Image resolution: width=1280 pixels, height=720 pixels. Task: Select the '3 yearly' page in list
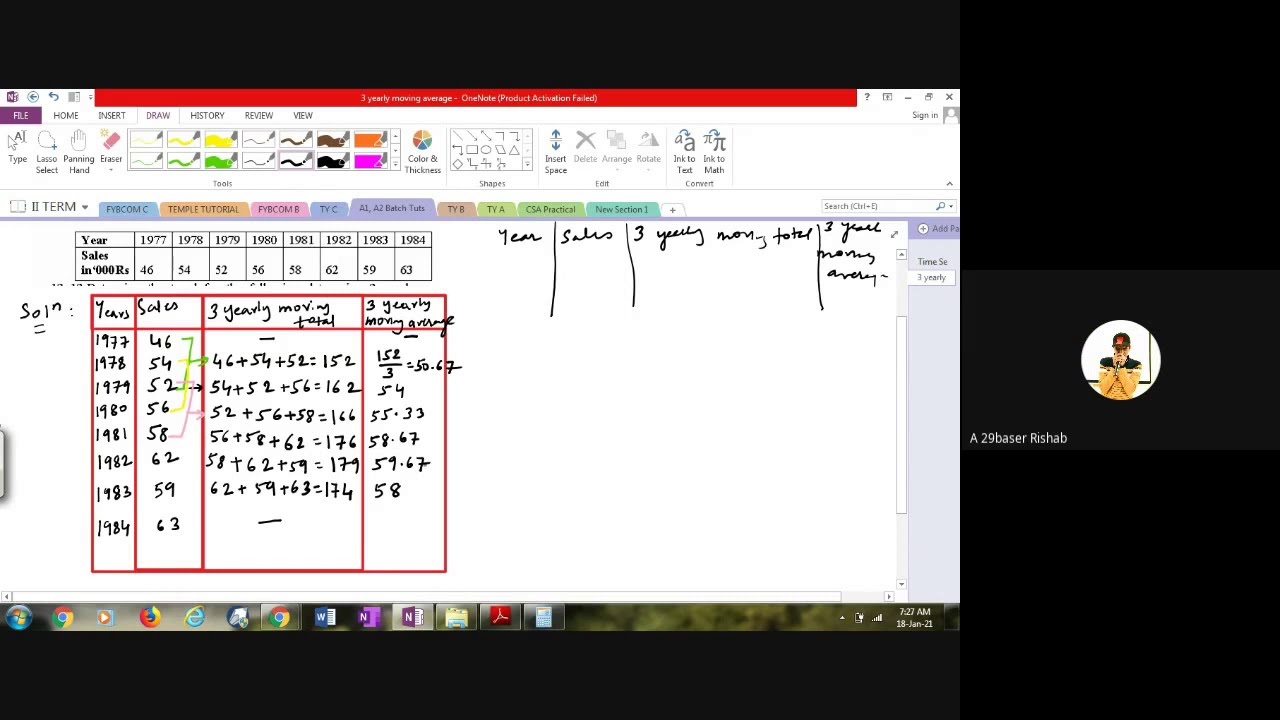(x=932, y=278)
